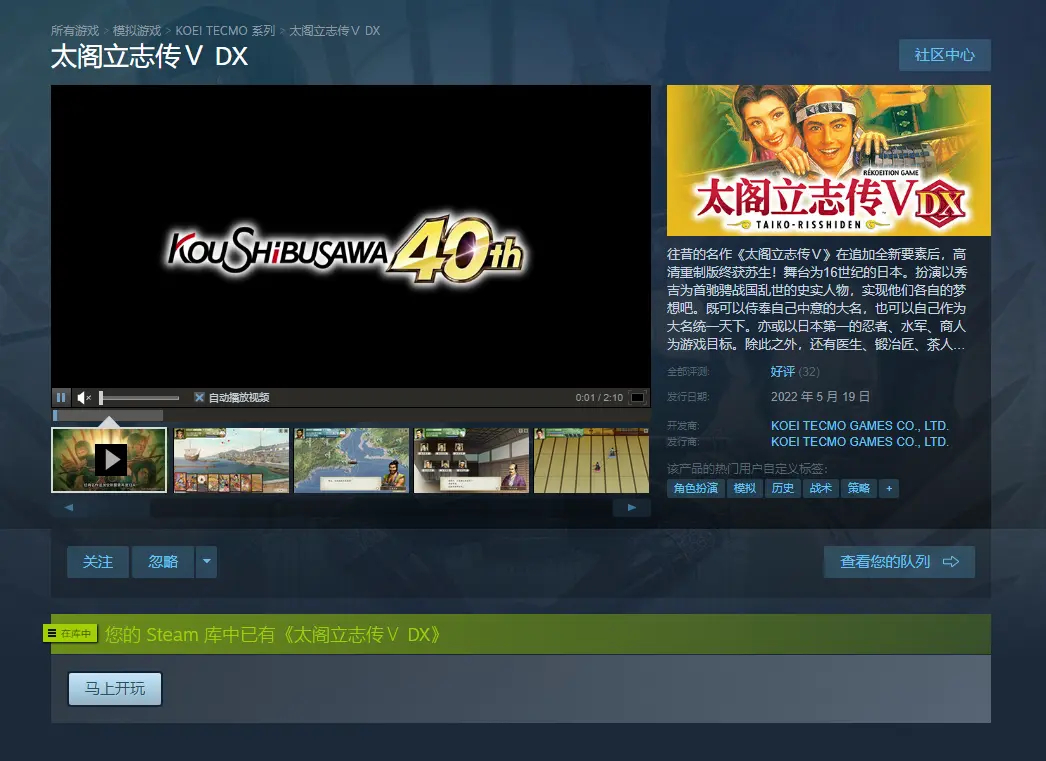Go to 模拟游戏 breadcrumb

coord(137,31)
